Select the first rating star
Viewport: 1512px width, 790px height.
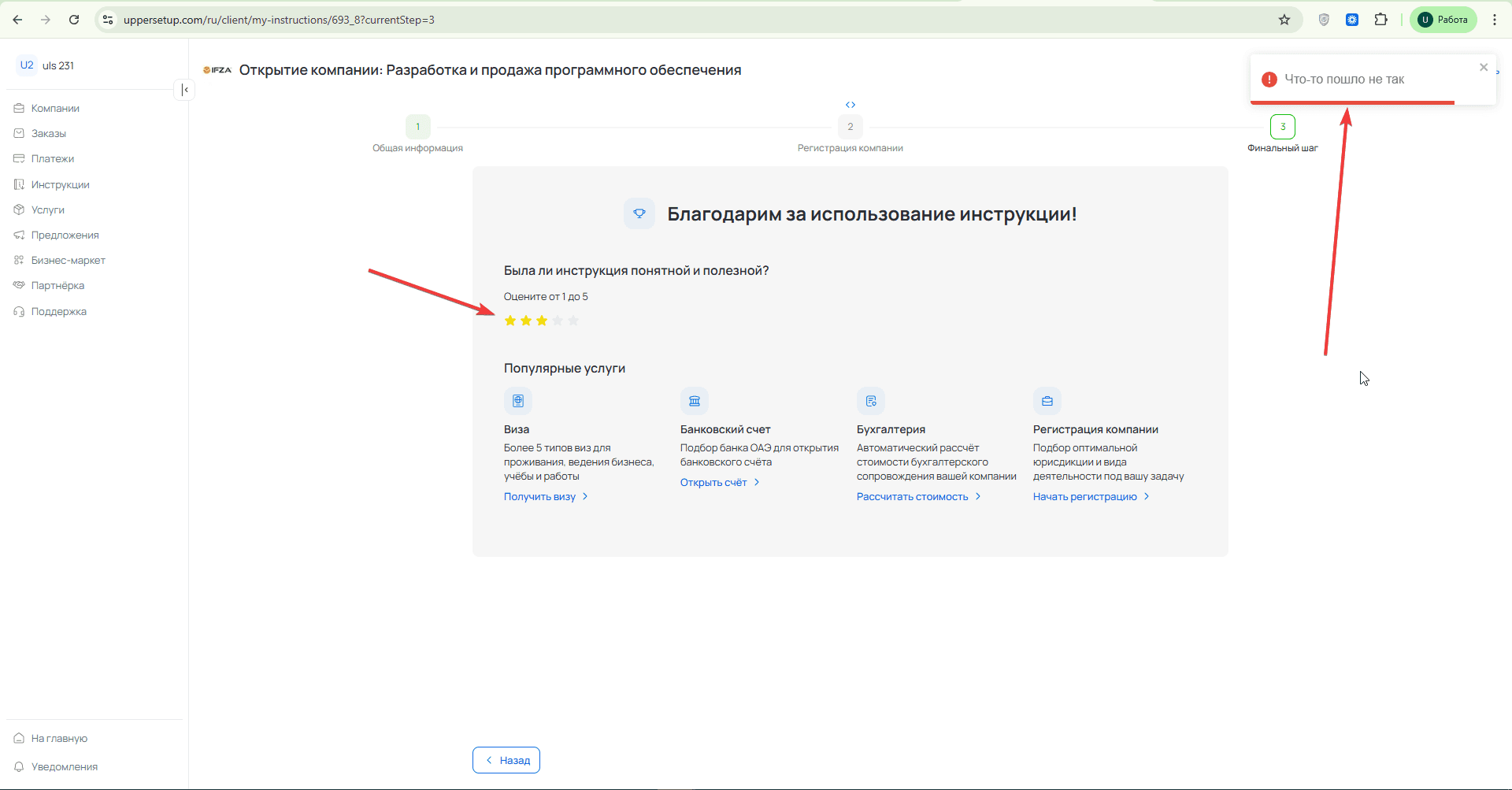pos(510,321)
